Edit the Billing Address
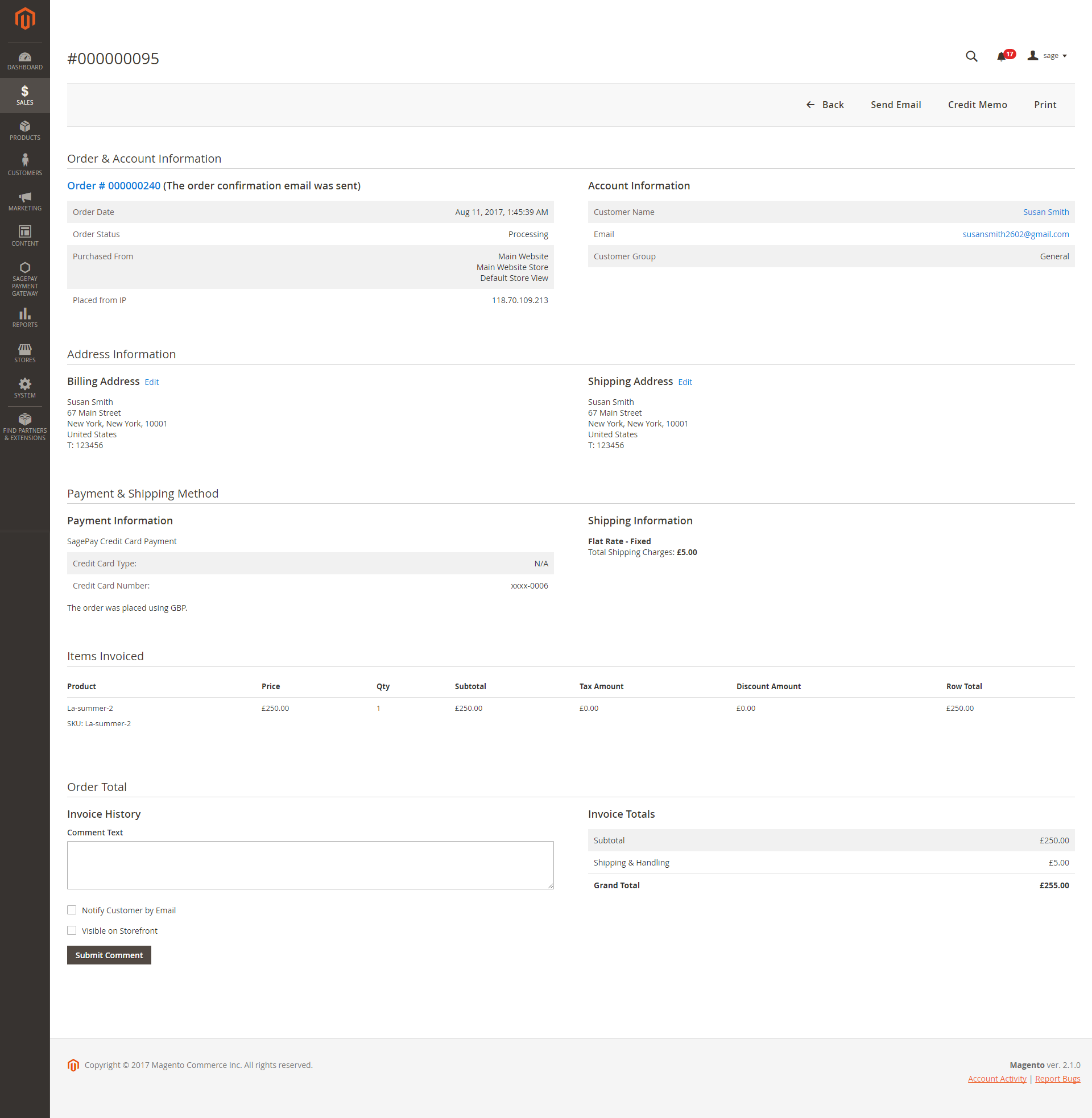The image size is (1092, 1118). click(151, 382)
